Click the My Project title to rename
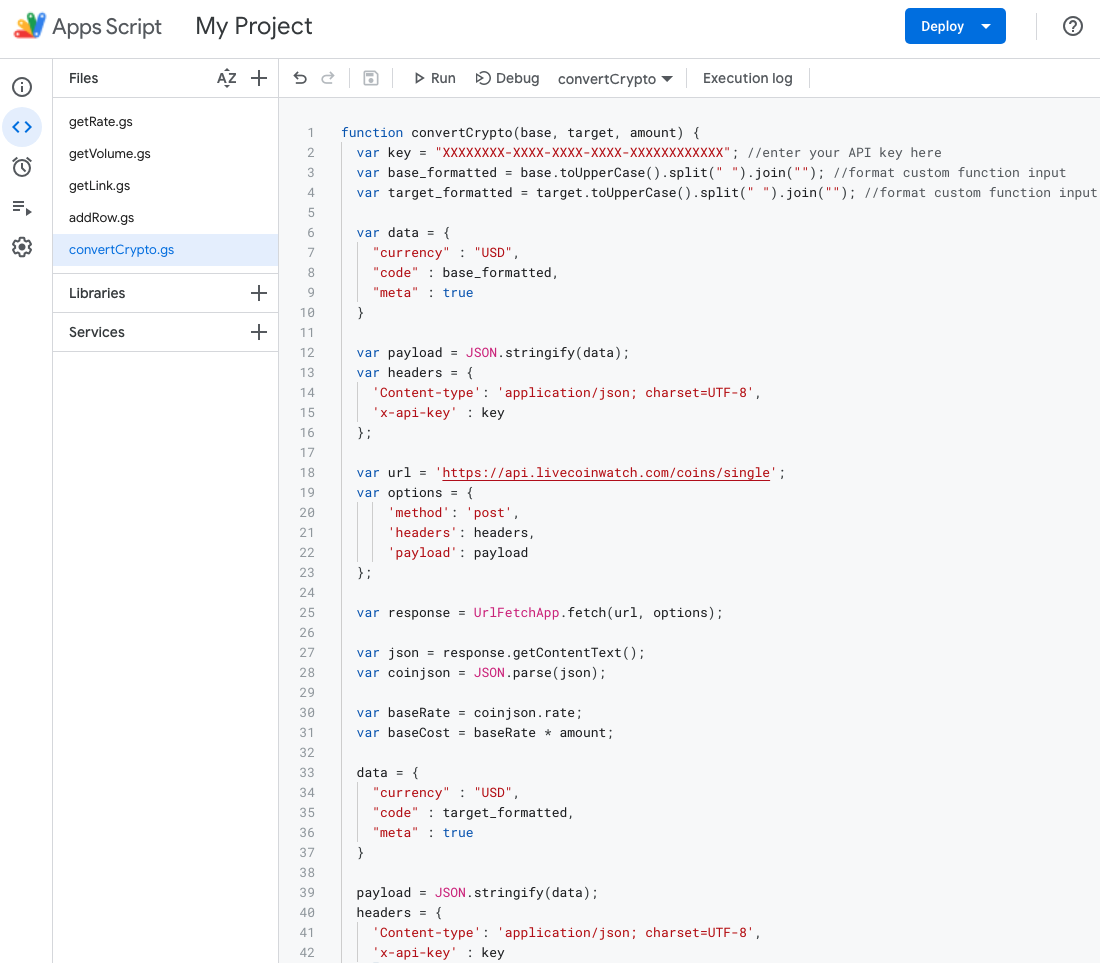1100x963 pixels. pos(253,26)
